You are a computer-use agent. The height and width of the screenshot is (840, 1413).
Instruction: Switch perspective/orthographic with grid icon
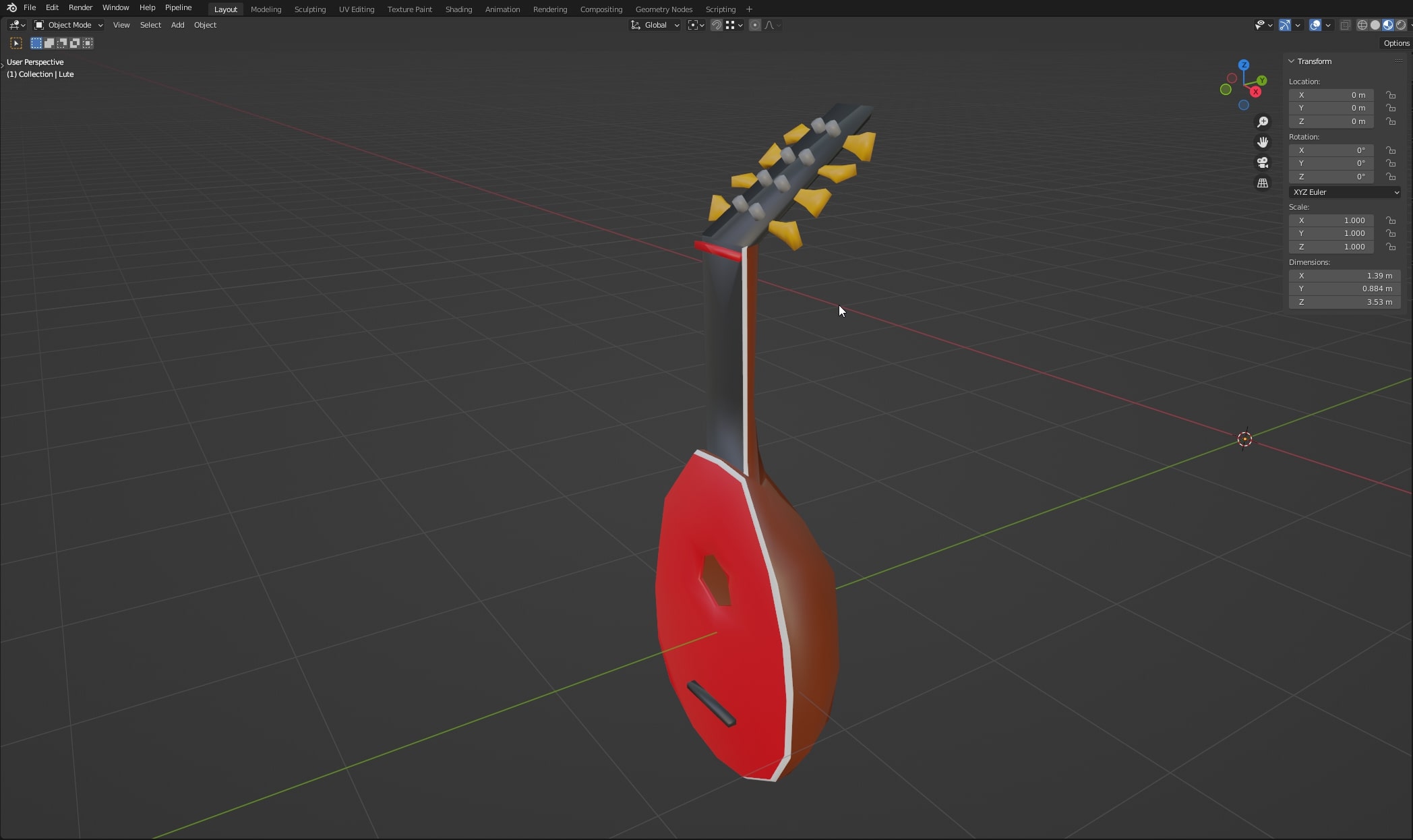pyautogui.click(x=1263, y=183)
